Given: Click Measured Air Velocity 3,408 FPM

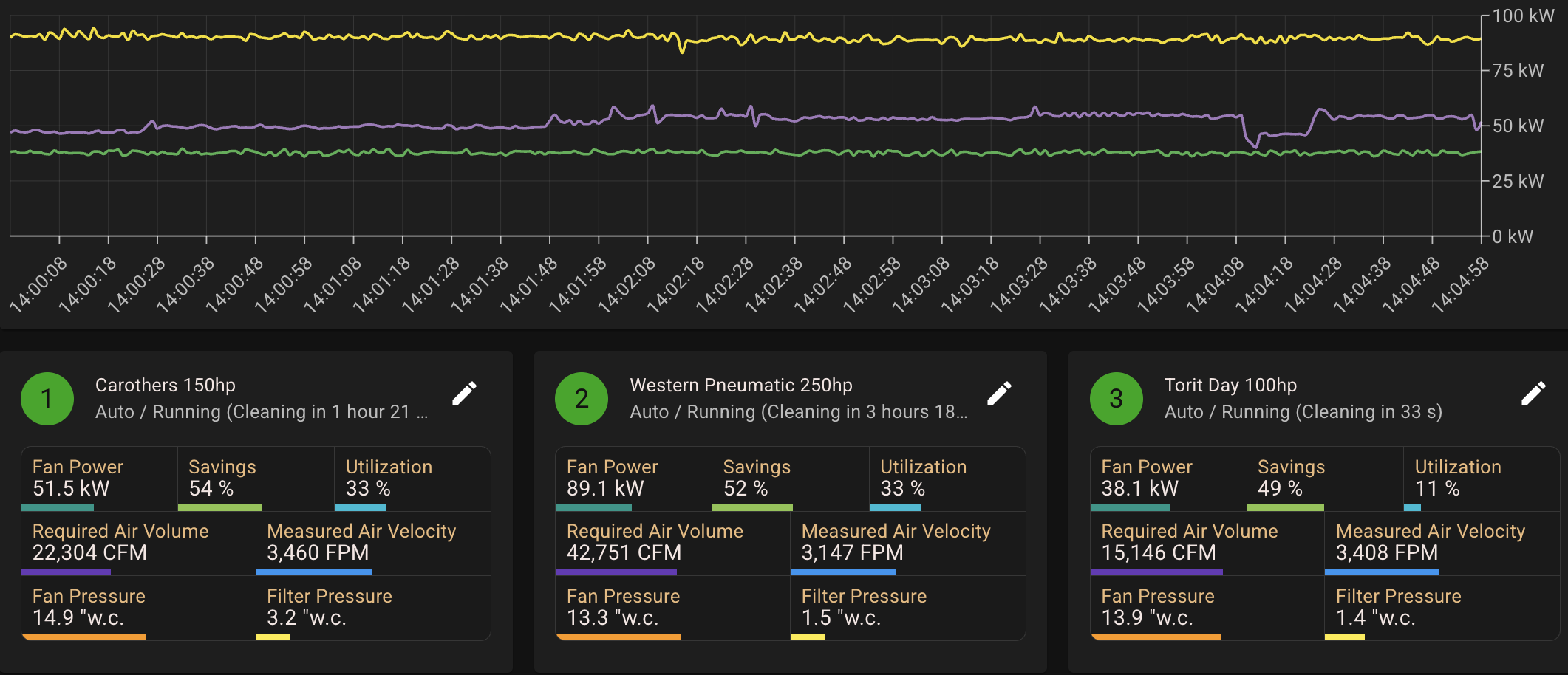Looking at the screenshot, I should (x=1442, y=544).
